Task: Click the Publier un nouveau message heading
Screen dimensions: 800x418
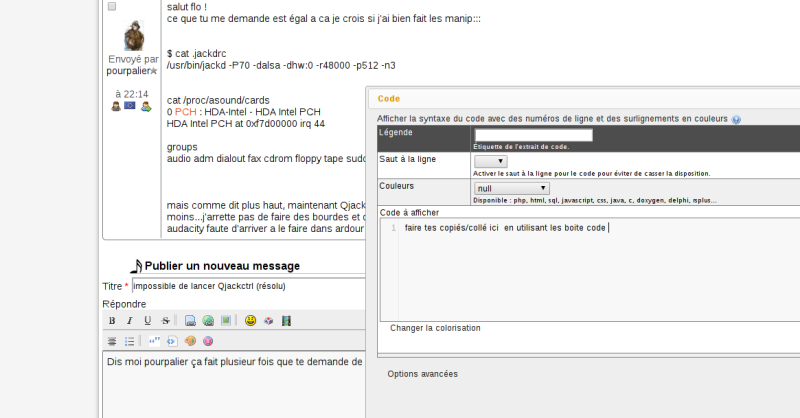Action: click(x=222, y=266)
